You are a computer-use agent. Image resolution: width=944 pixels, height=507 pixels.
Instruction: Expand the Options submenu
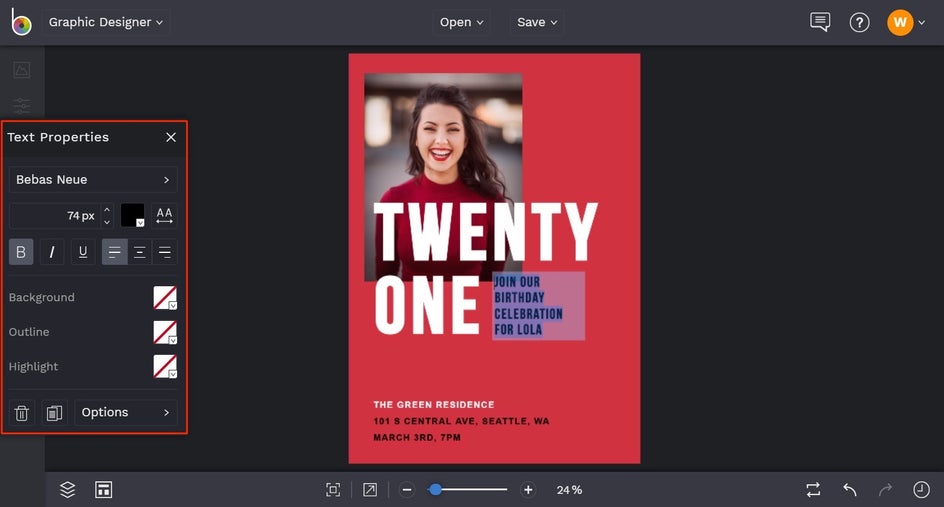[126, 412]
